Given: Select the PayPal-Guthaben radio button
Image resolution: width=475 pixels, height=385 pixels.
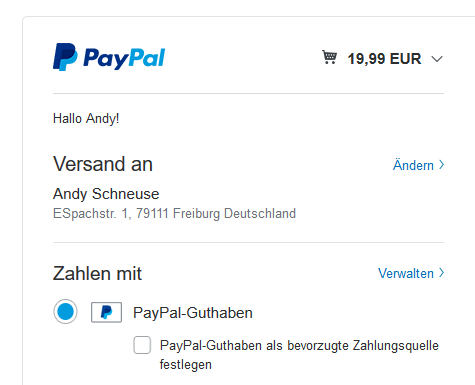Looking at the screenshot, I should [x=65, y=312].
